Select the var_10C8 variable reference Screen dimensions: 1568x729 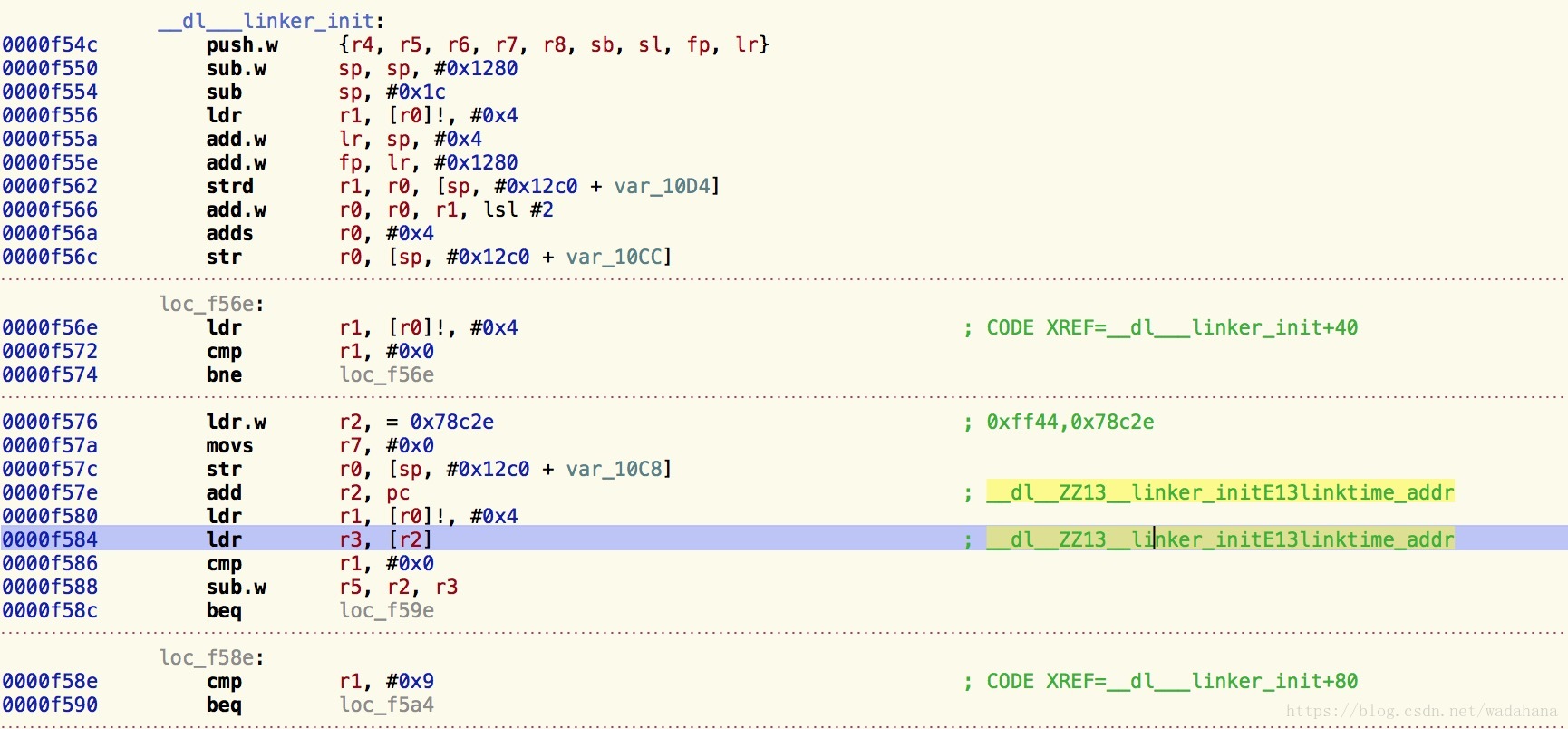click(x=615, y=469)
